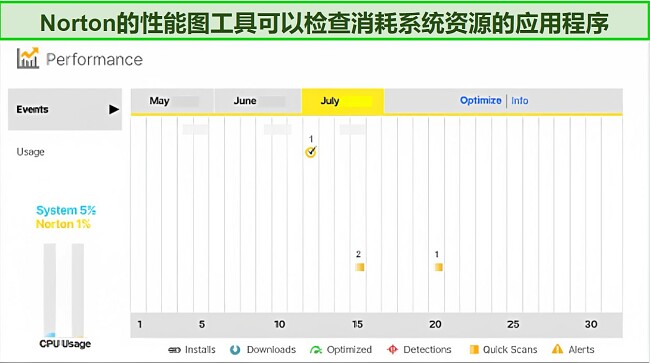
Task: Click the quick scan marker labeled 2
Action: tap(359, 267)
